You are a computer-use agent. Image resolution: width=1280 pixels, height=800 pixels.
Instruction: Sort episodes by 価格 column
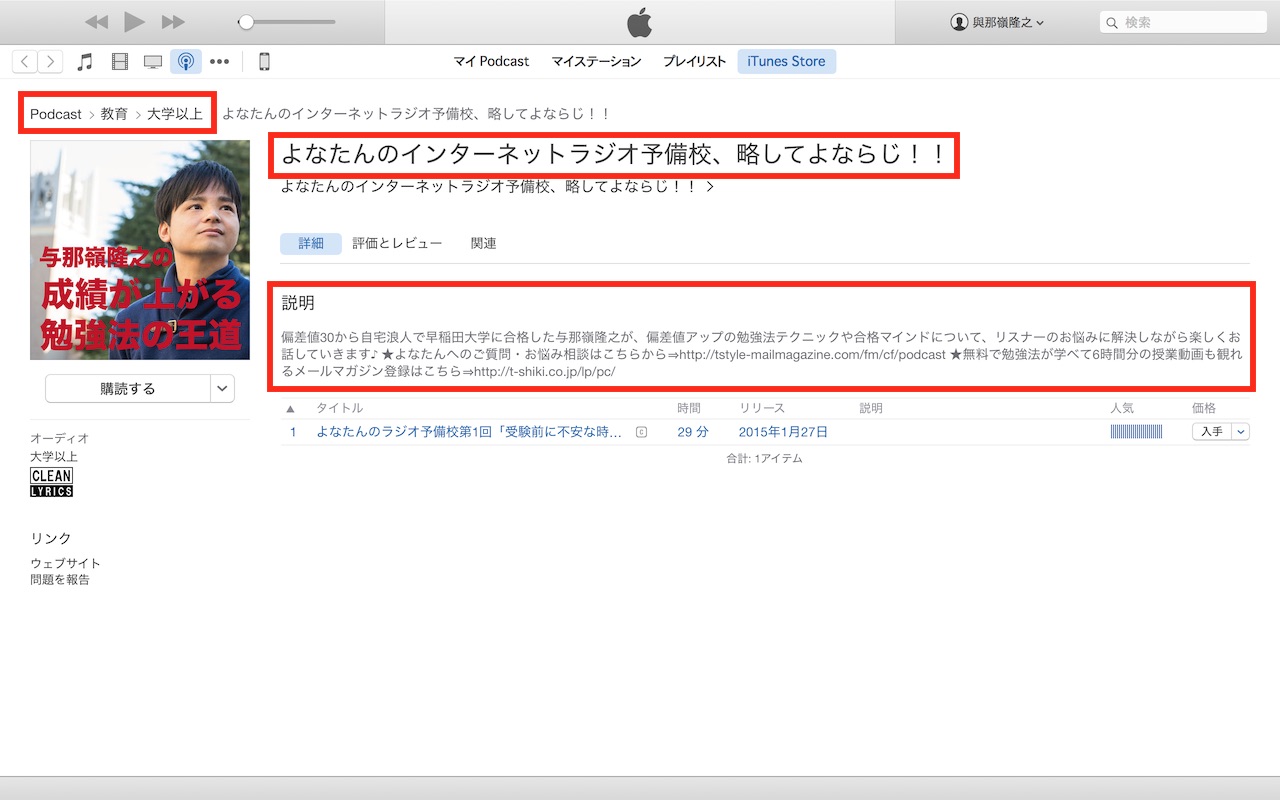1204,408
